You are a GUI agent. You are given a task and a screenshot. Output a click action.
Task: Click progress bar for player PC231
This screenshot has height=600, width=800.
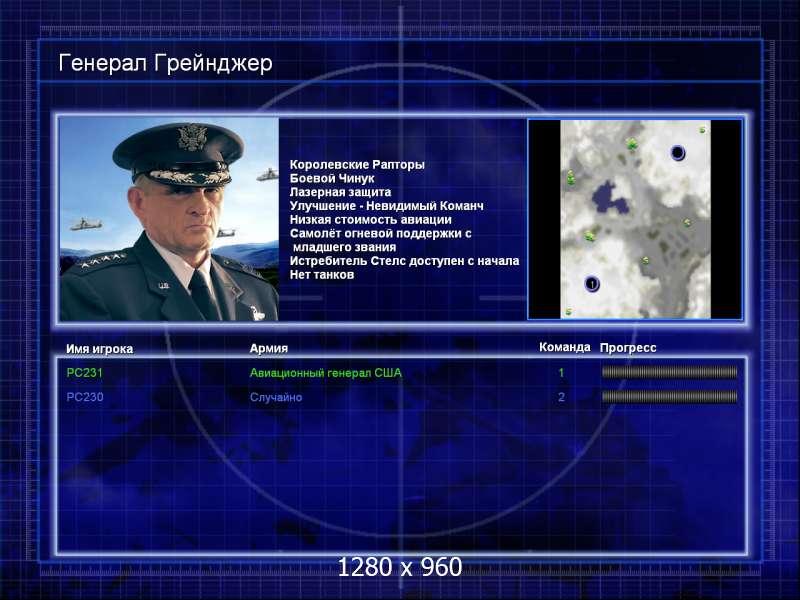click(x=669, y=372)
